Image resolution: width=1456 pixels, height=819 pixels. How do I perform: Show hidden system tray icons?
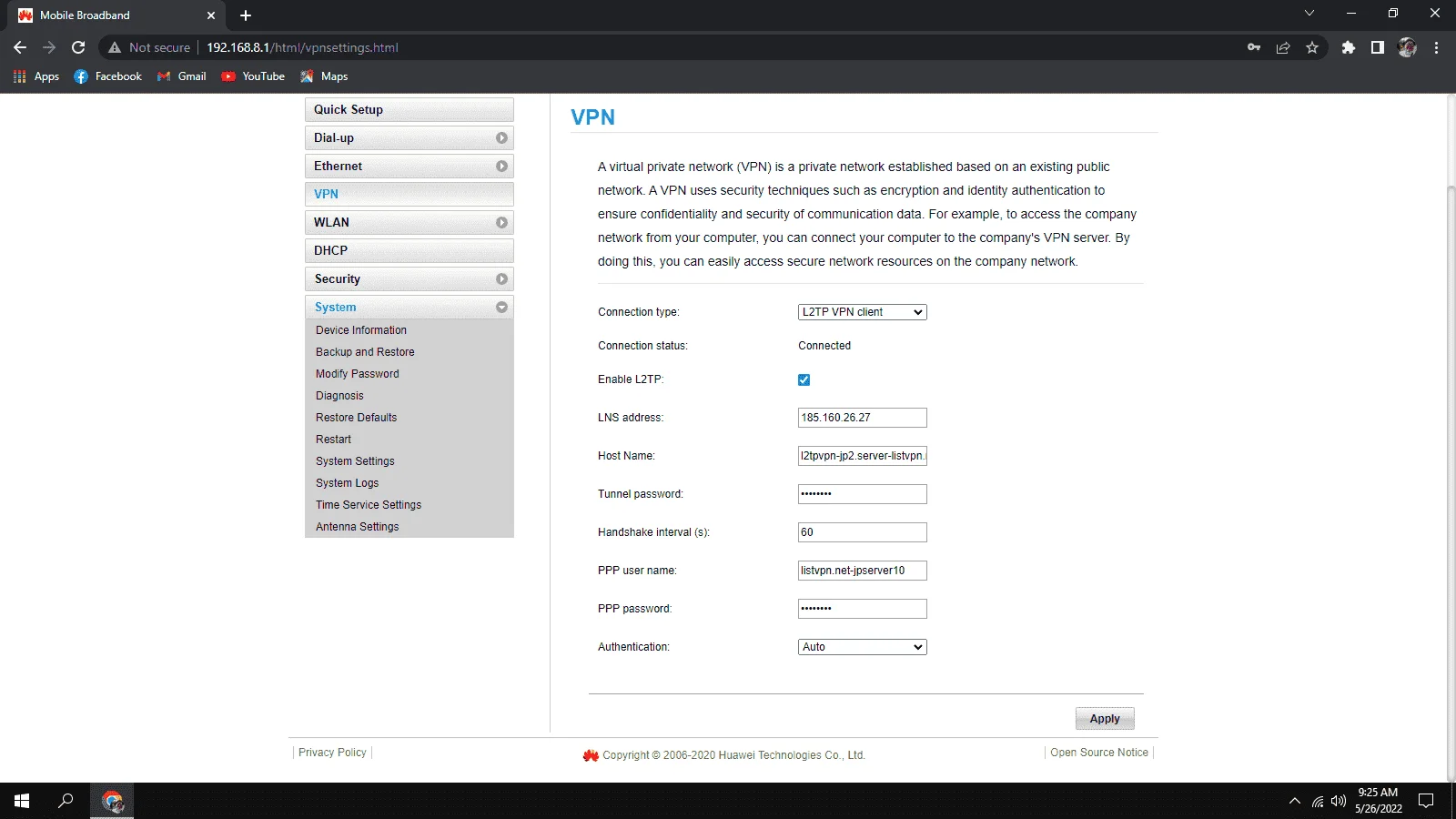[x=1295, y=801]
